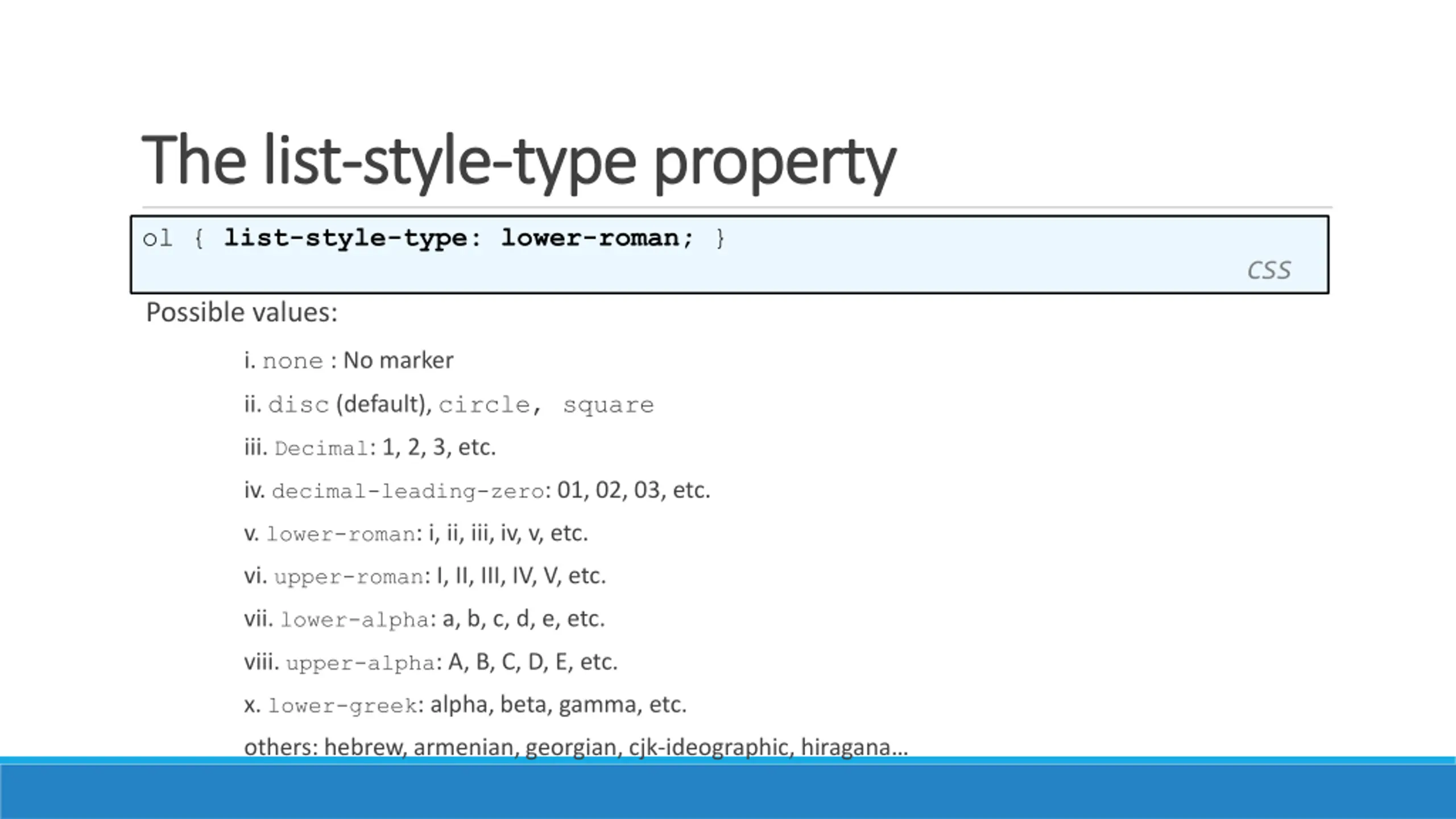Screen dimensions: 1456x819
Task: Click the 'upper-roman' list entry
Action: coord(348,577)
